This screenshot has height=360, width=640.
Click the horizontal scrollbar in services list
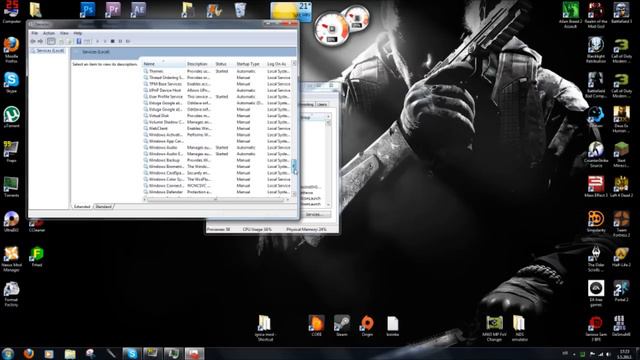216,200
